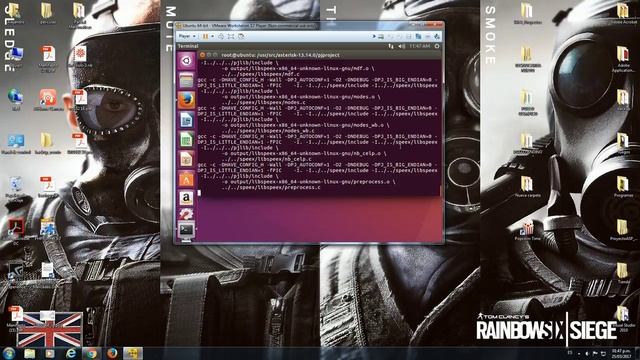640x360 pixels.
Task: Click the Windows taskbar clock and date
Action: 621,353
